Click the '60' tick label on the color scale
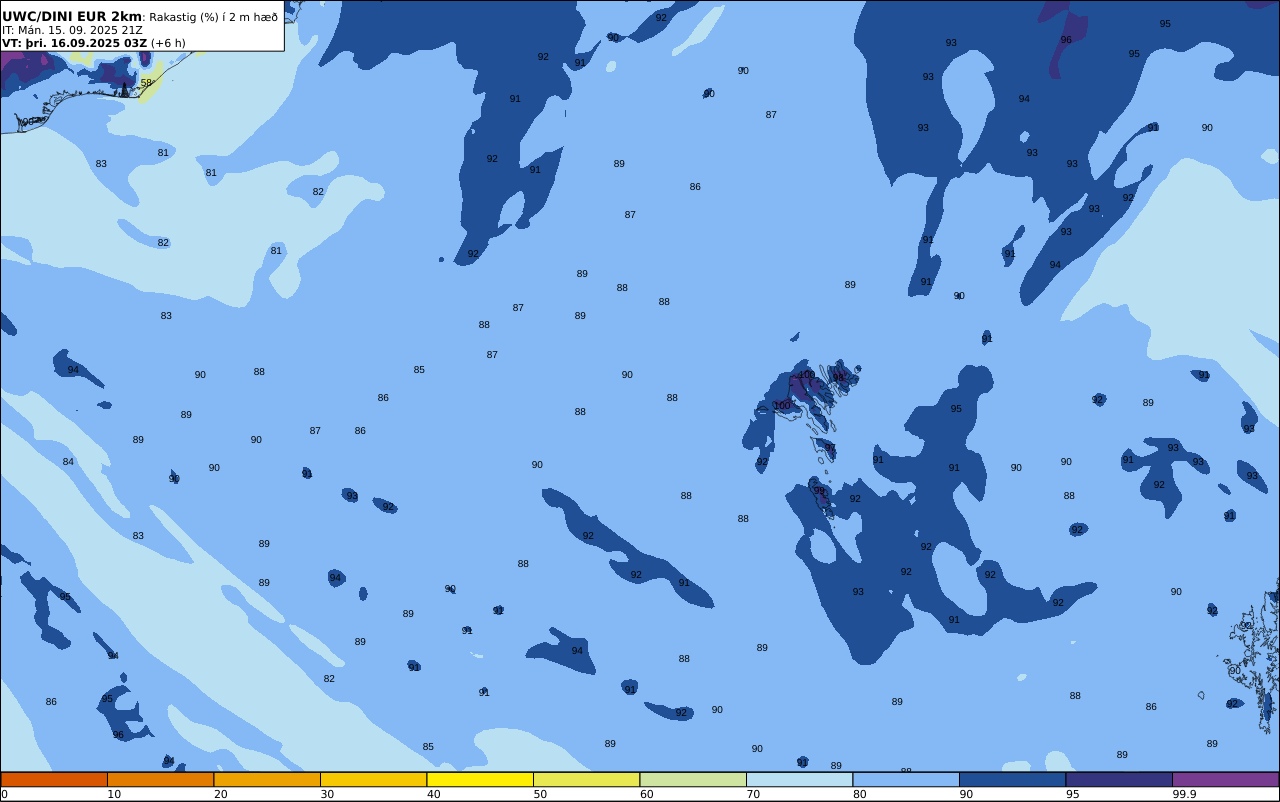 [x=646, y=794]
